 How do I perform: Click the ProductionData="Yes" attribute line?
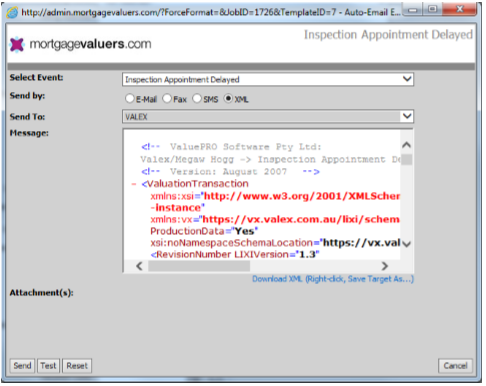point(204,231)
